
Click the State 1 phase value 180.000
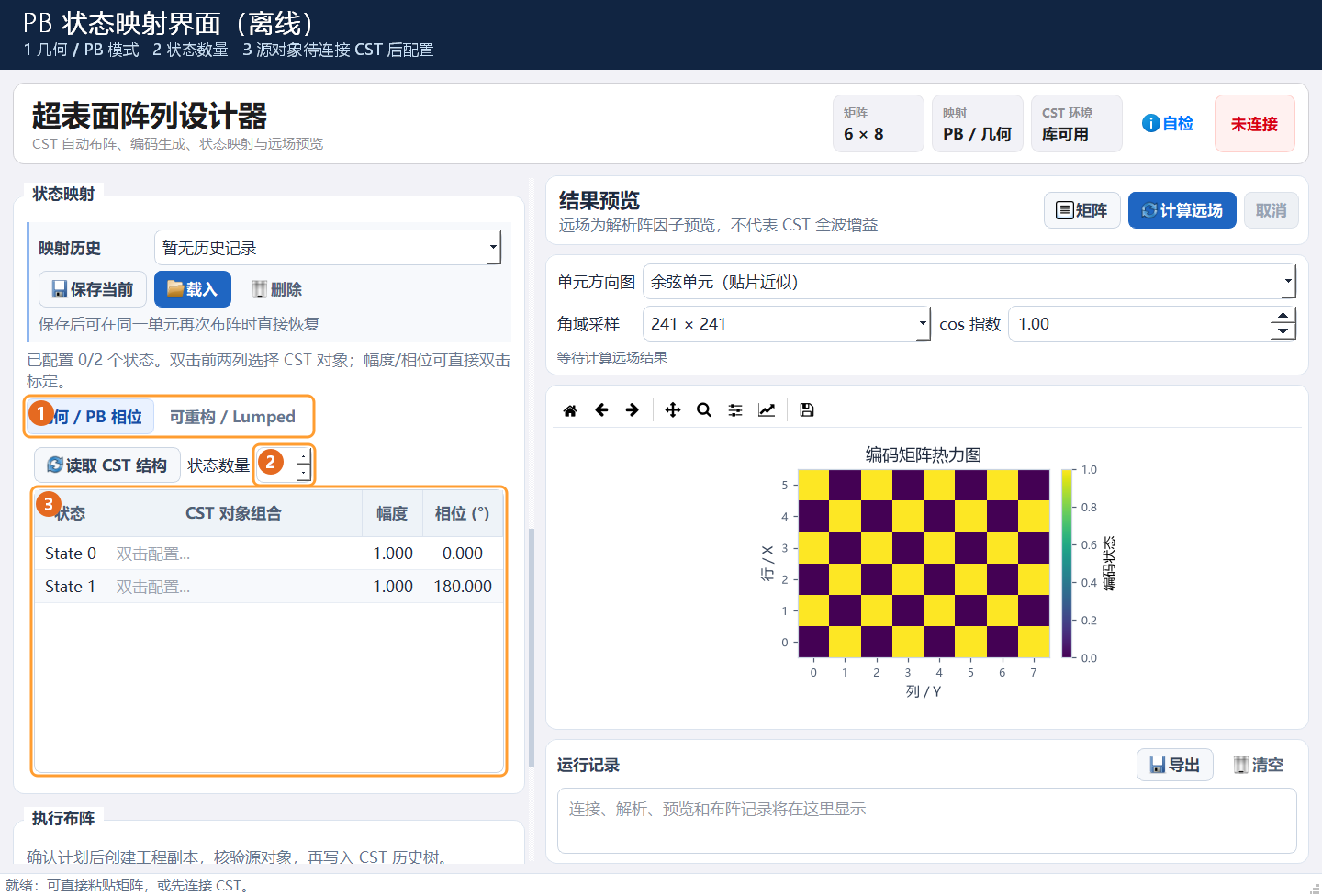463,587
